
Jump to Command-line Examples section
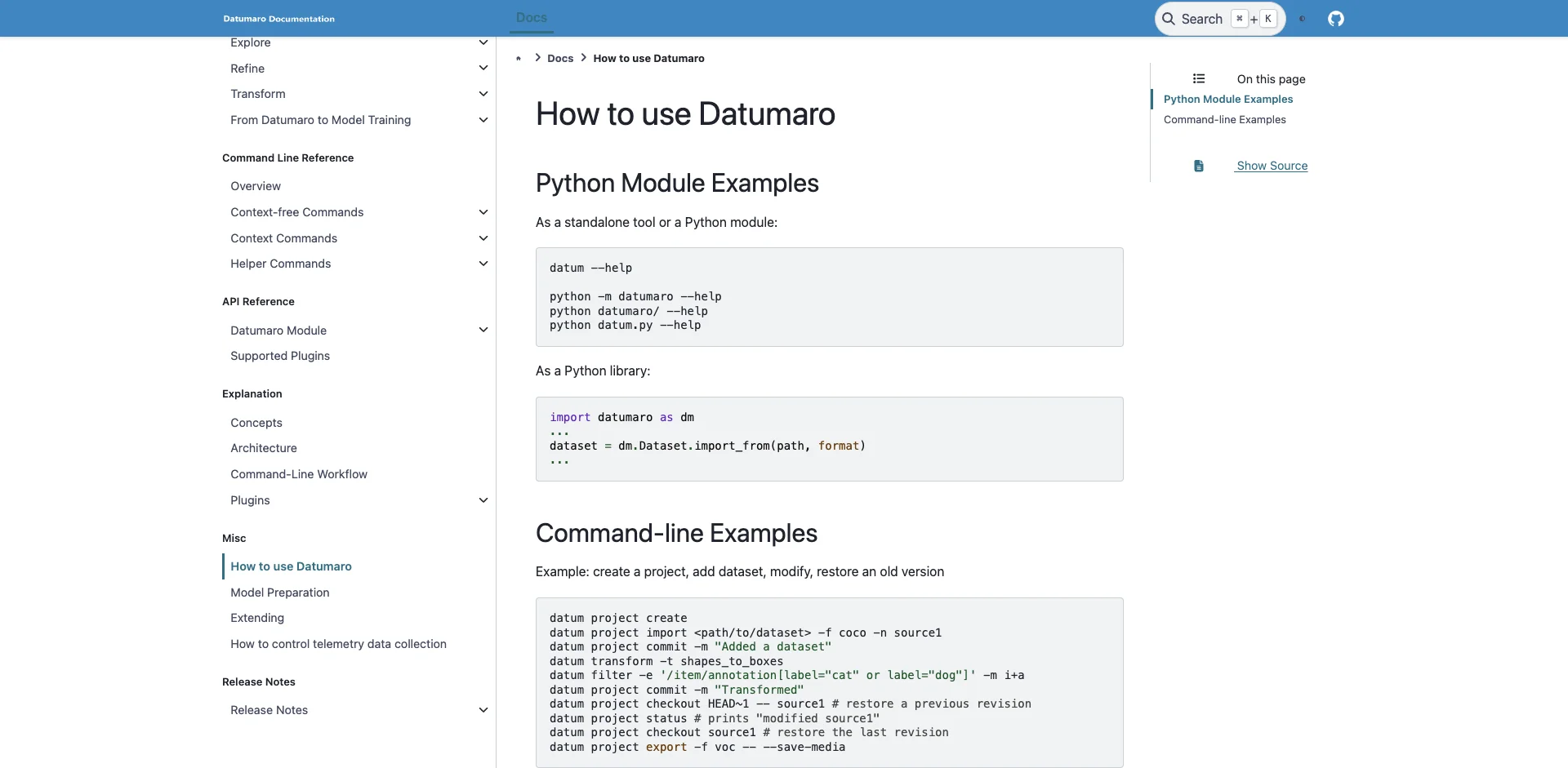pyautogui.click(x=1224, y=119)
